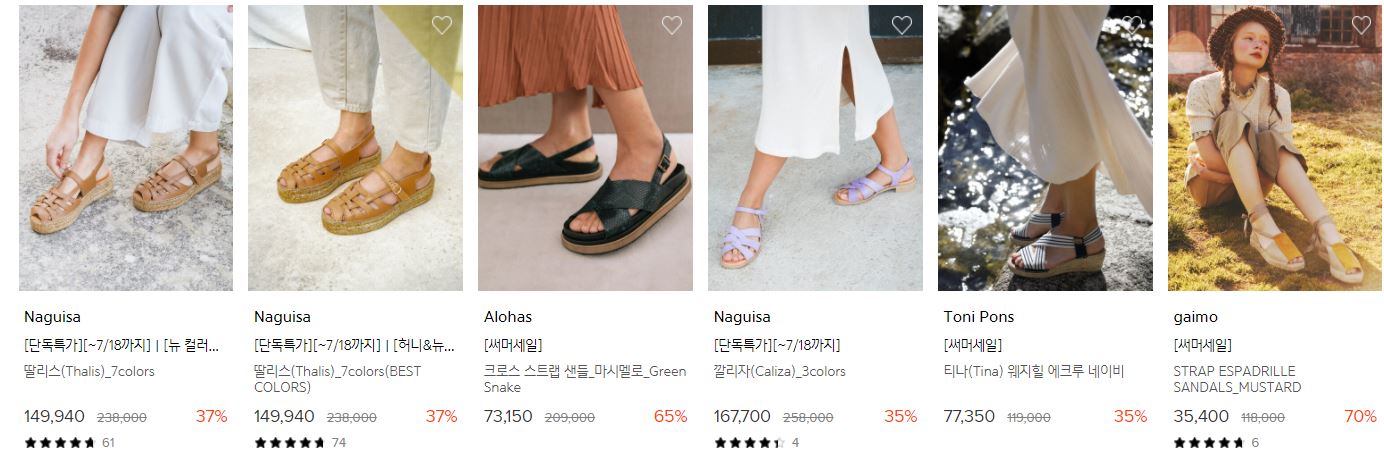Open STRAP ESPADRILLE SANDALS_MUSTARD product title
The image size is (1384, 461).
coord(1238,379)
